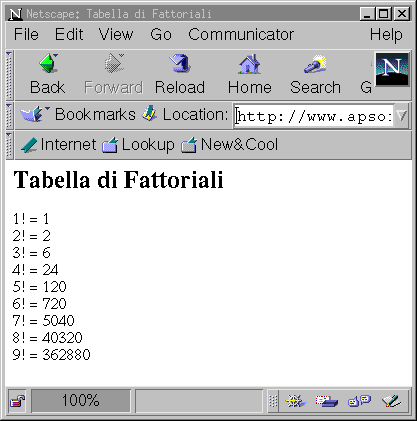The height and width of the screenshot is (421, 417).
Task: Close the Netscape window
Action: pyautogui.click(x=402, y=14)
